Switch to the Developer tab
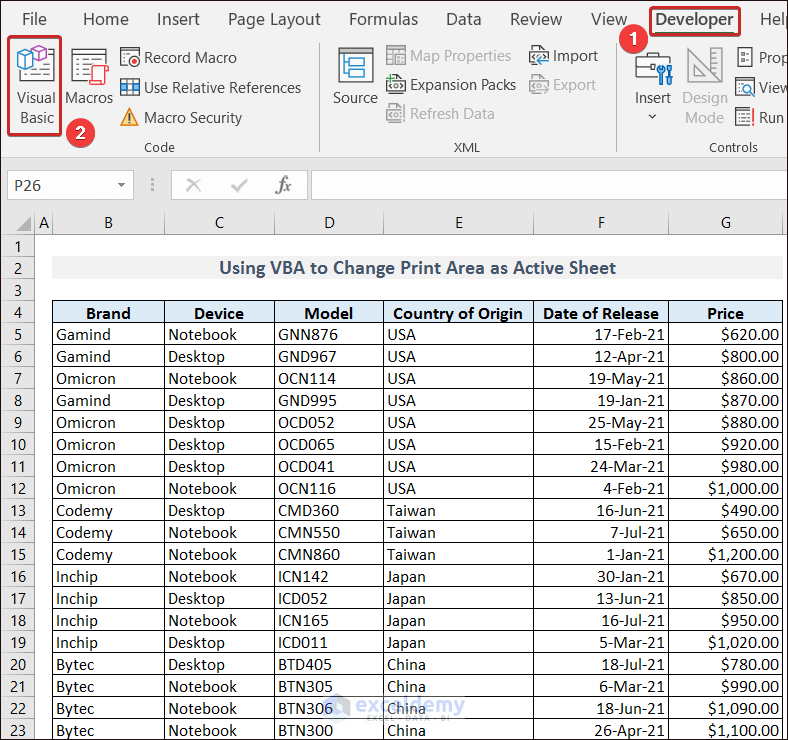This screenshot has height=740, width=788. (694, 19)
